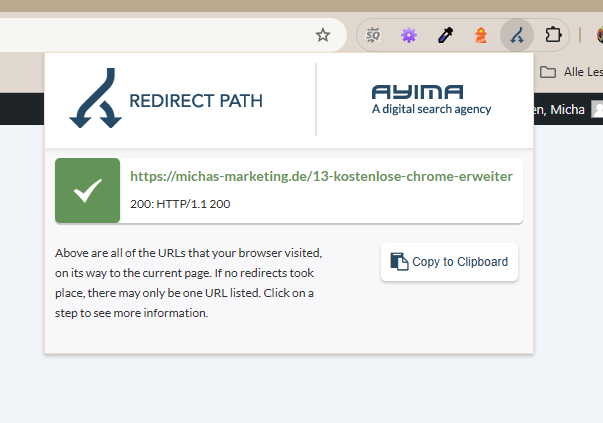Image resolution: width=603 pixels, height=423 pixels.
Task: Open the purple gear extension
Action: [409, 35]
